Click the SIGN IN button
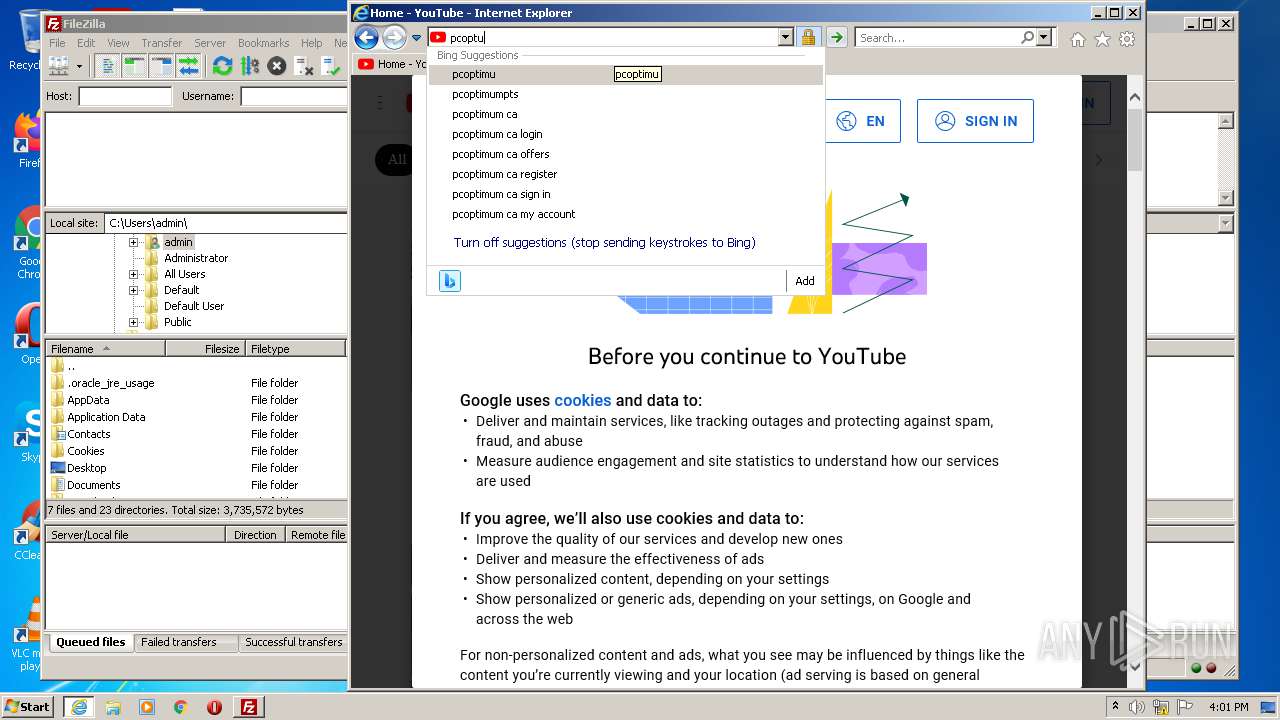 (x=975, y=121)
